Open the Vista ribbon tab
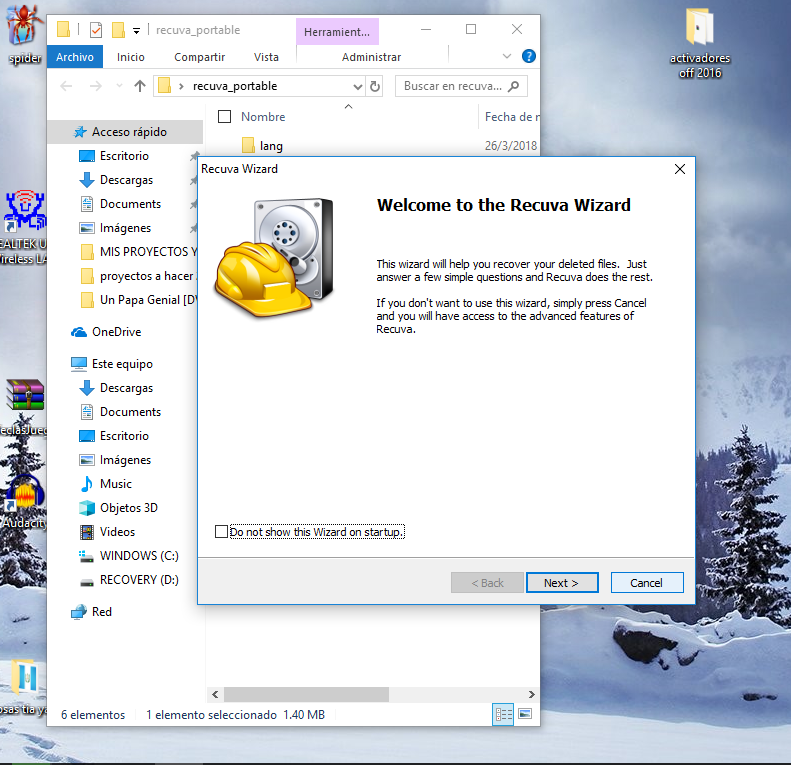This screenshot has width=791, height=765. point(266,57)
